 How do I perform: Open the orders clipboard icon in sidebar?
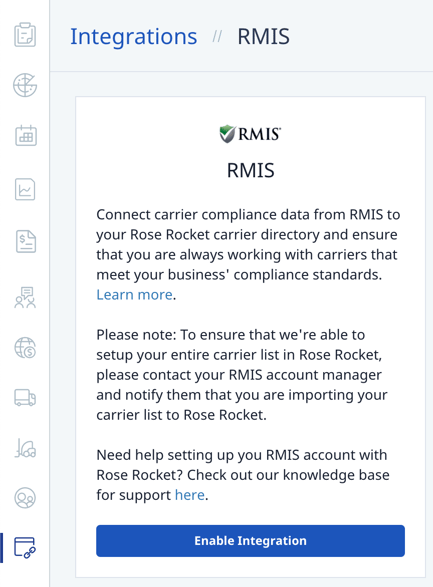[x=25, y=35]
